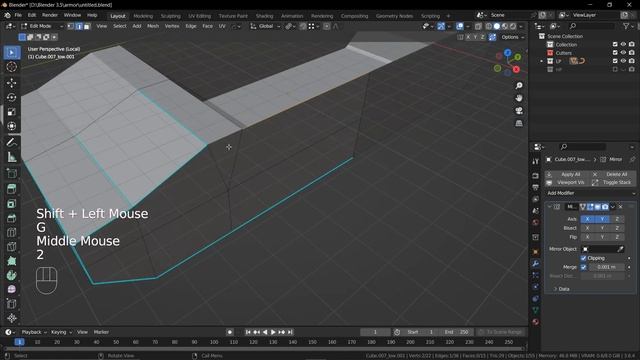Switch perspective/orthographic grid icon

pyautogui.click(x=519, y=123)
